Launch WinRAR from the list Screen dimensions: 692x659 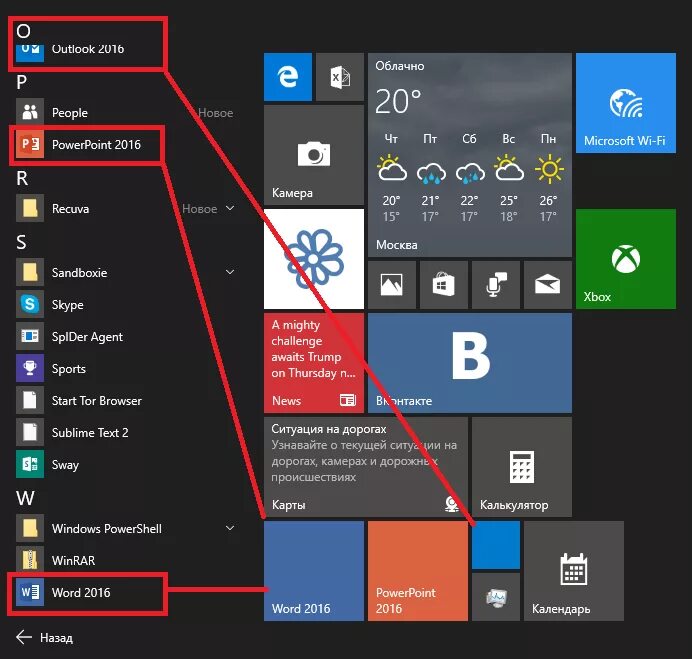point(126,560)
